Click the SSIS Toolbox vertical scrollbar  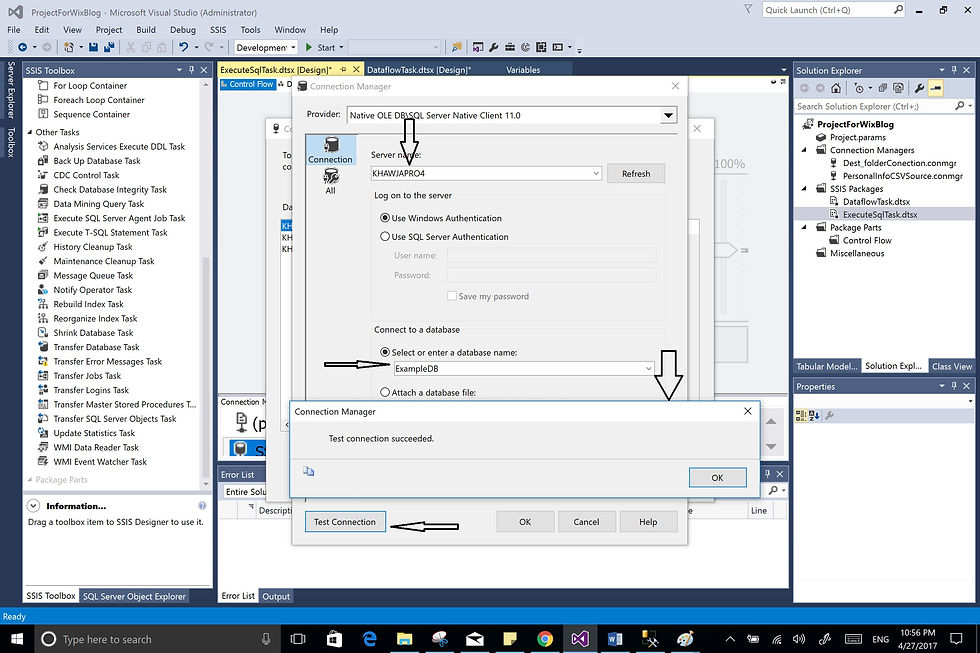click(206, 285)
